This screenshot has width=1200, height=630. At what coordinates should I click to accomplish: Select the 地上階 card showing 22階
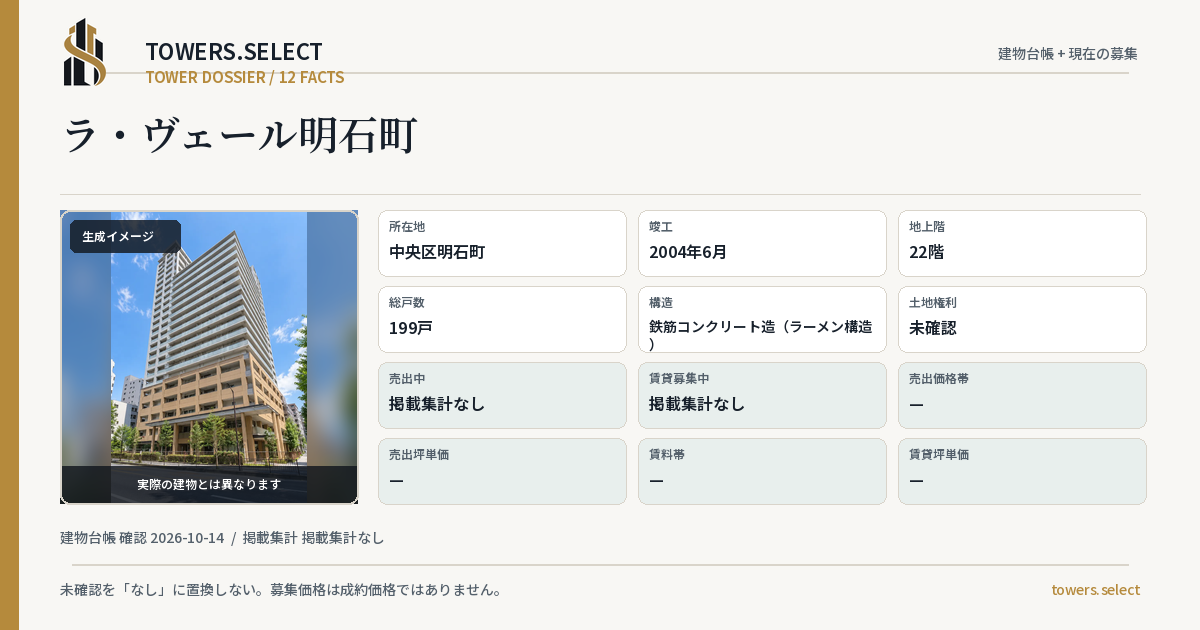[x=1022, y=243]
